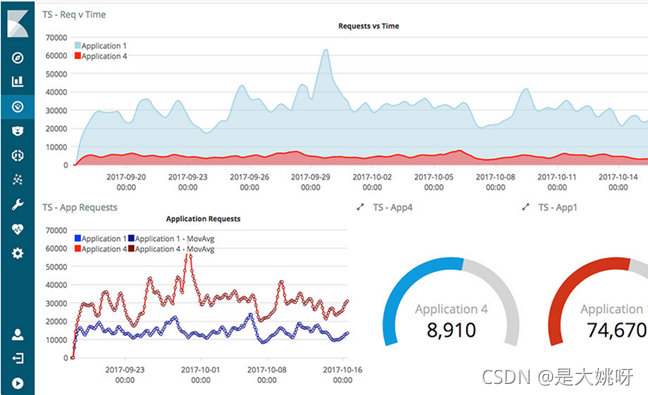This screenshot has width=648, height=395.
Task: Toggle Application 4 red legend in Application Requests
Action: click(100, 249)
